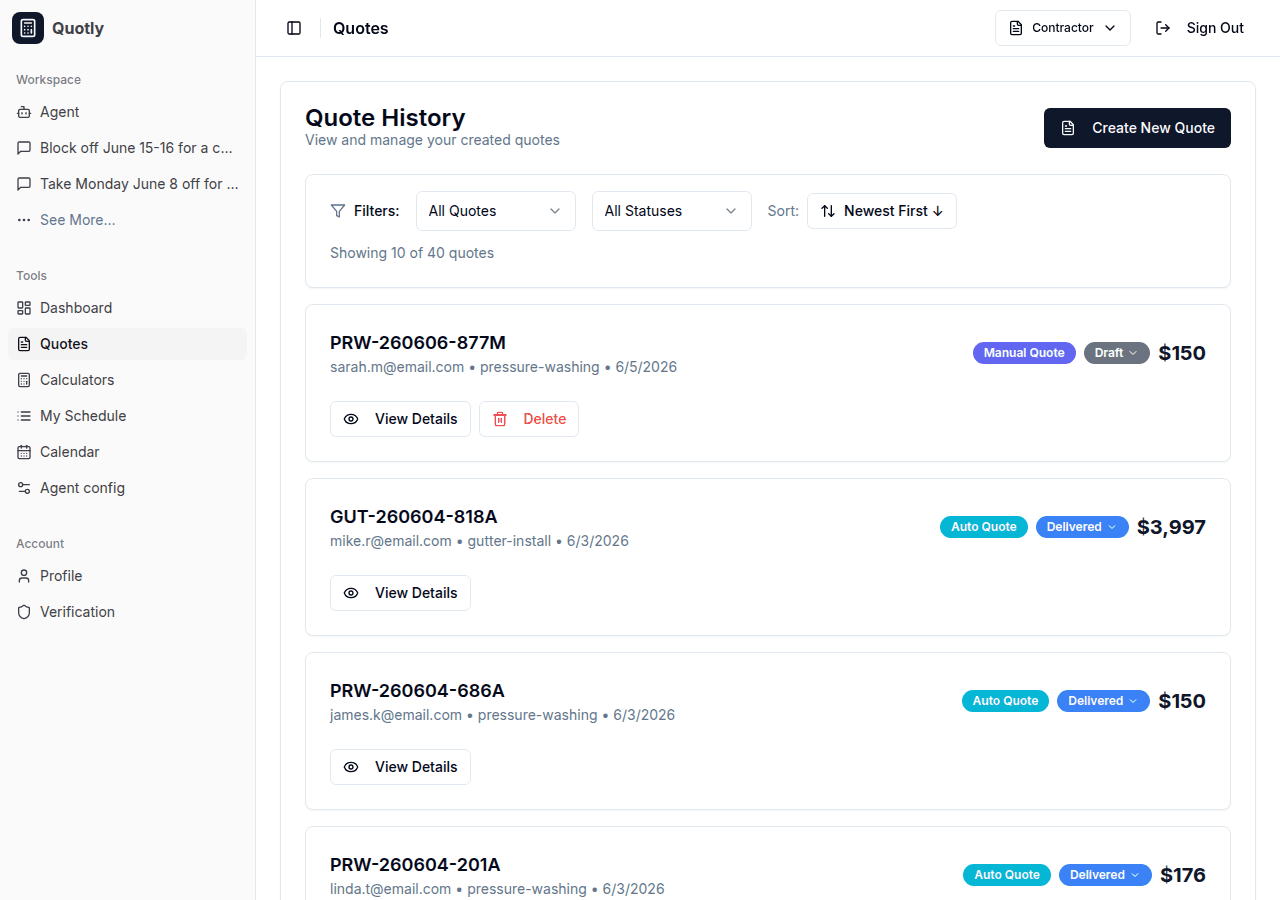Open Draft status dropdown on PRW-260606-877M
This screenshot has height=900, width=1280.
coord(1117,353)
